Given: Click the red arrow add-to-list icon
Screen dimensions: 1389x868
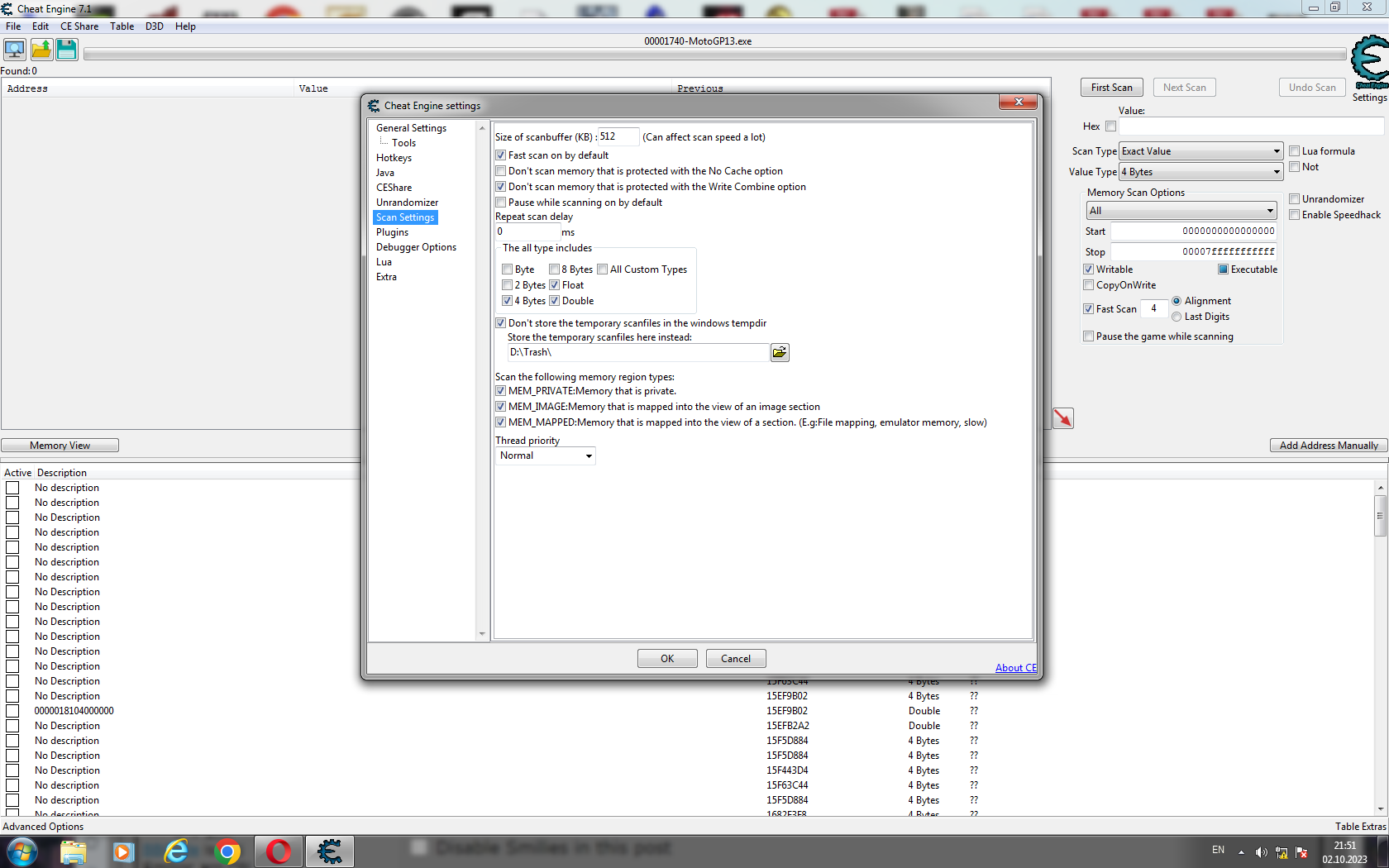Looking at the screenshot, I should click(1062, 418).
